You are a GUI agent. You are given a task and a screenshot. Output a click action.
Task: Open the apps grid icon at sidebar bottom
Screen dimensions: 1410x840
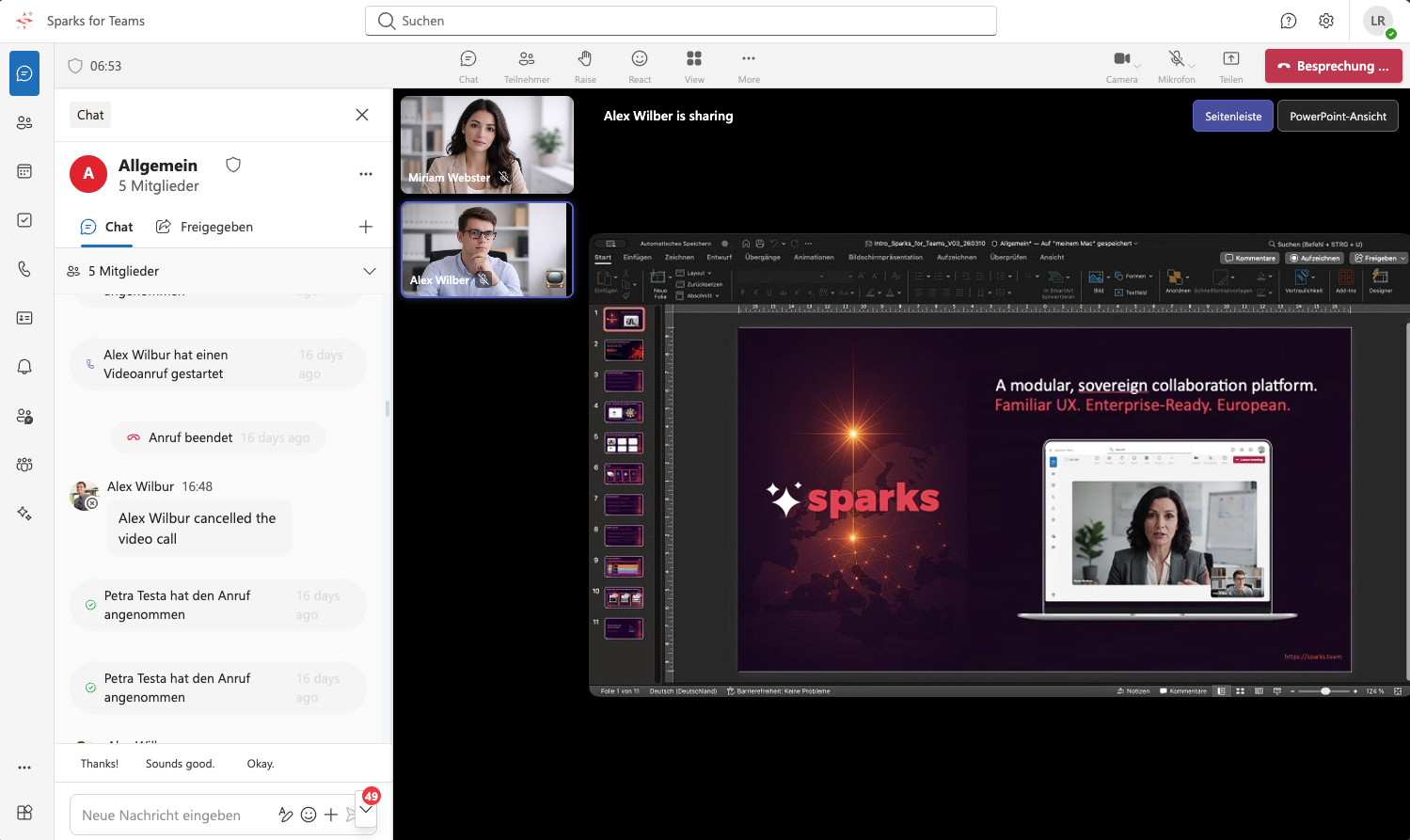click(24, 813)
